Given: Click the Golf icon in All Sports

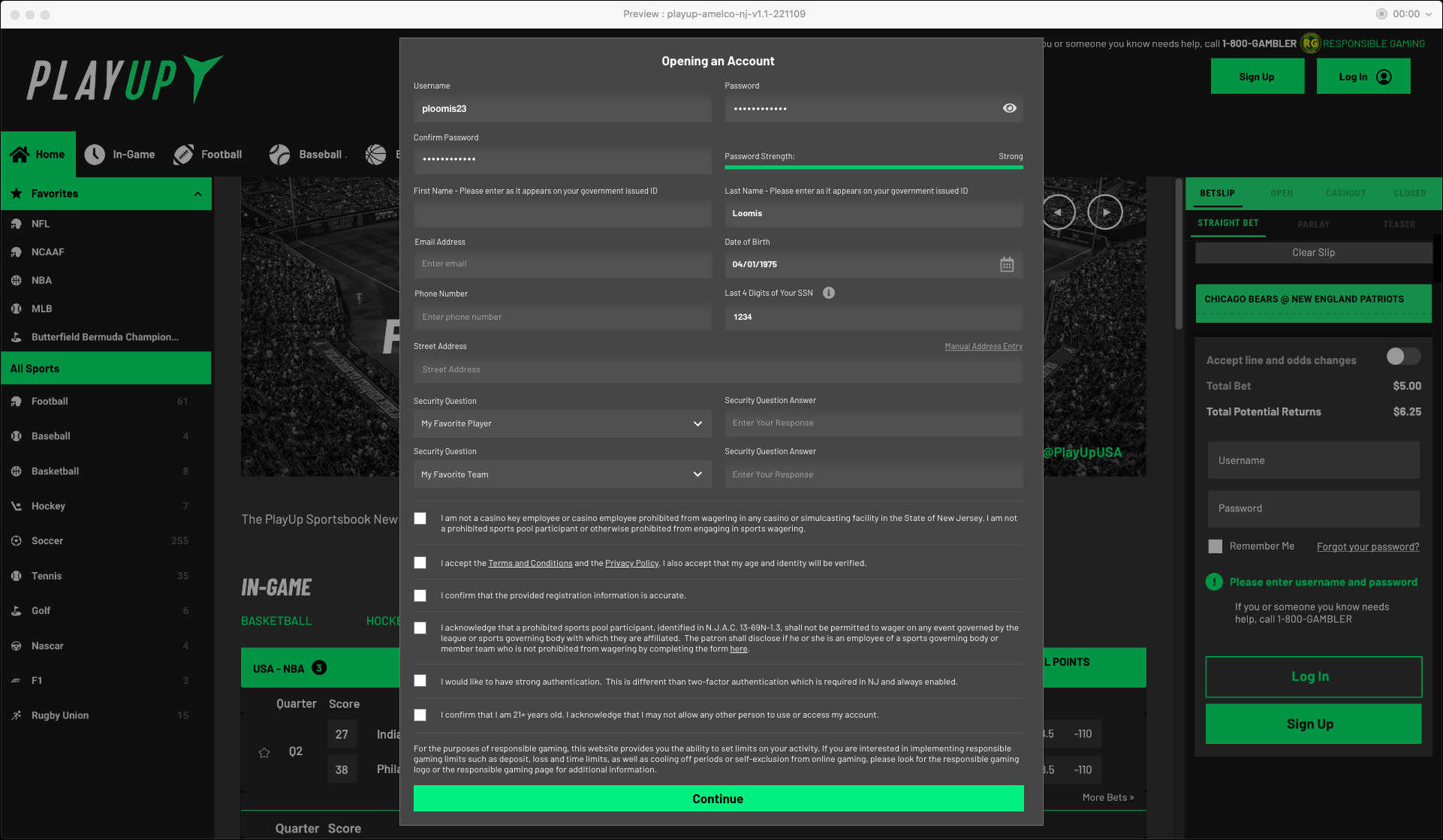Looking at the screenshot, I should [17, 610].
